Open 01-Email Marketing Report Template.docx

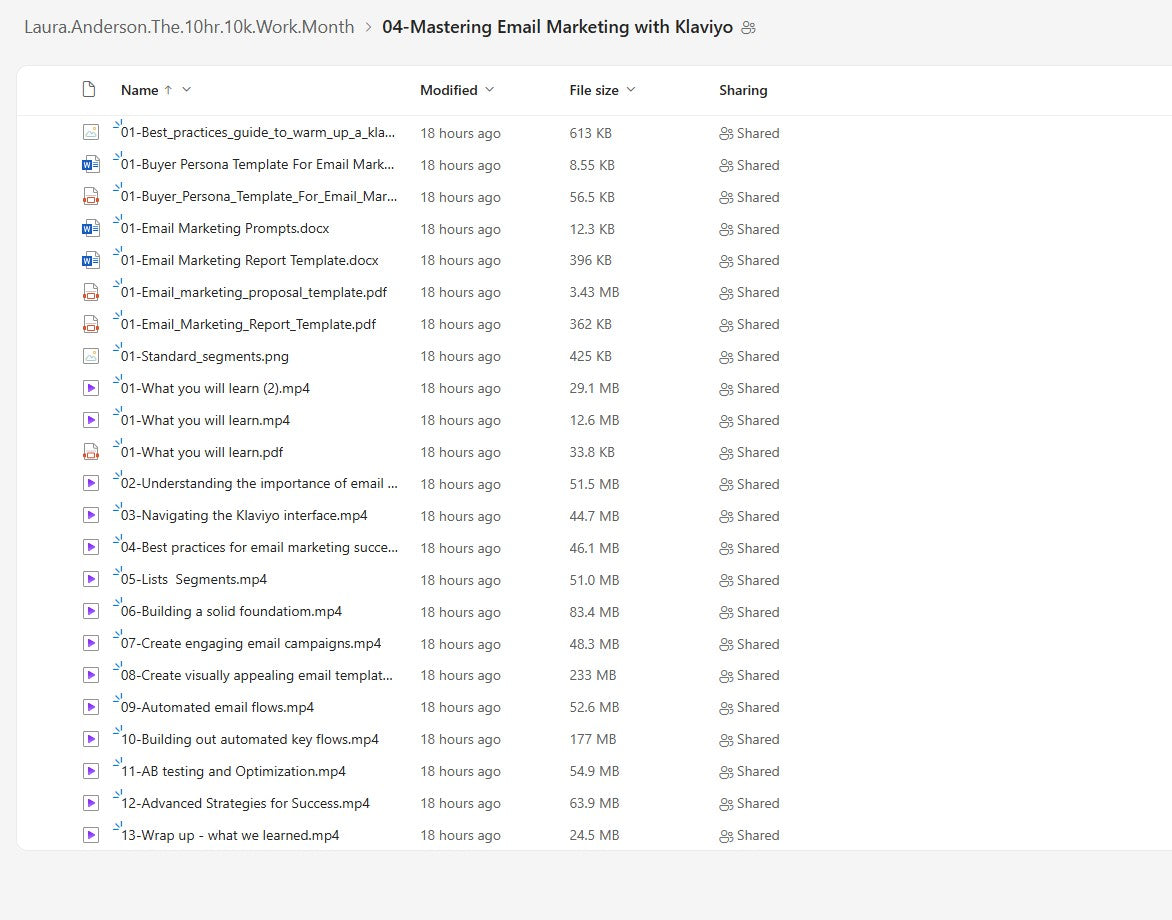249,260
